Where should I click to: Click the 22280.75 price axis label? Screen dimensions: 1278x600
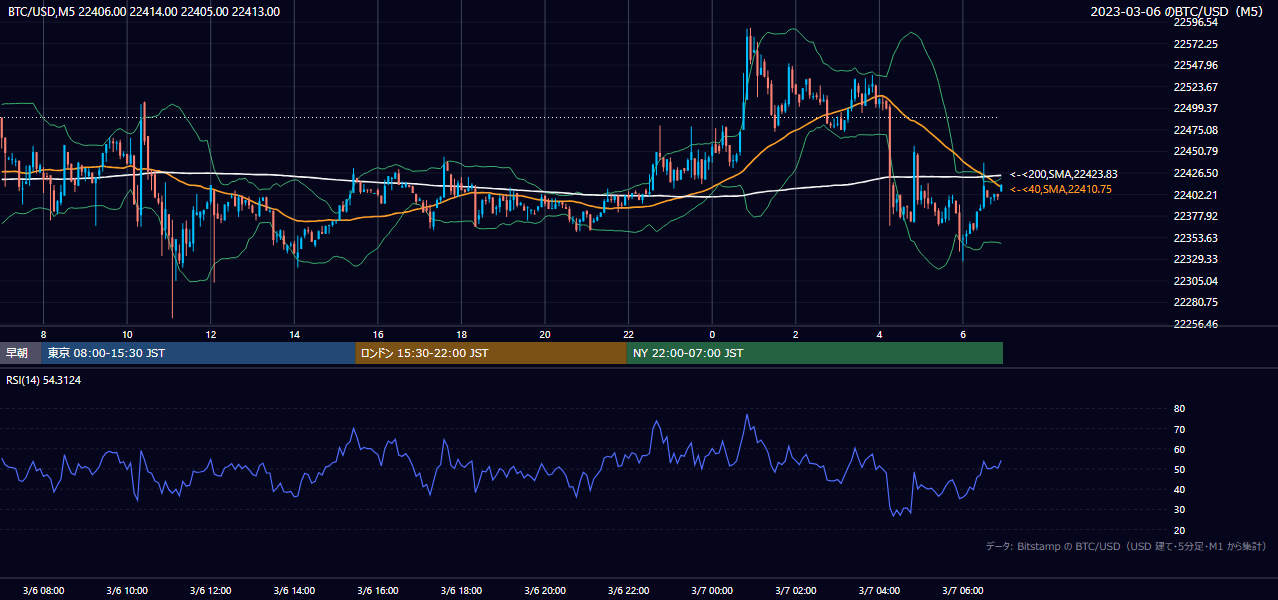[x=1196, y=302]
